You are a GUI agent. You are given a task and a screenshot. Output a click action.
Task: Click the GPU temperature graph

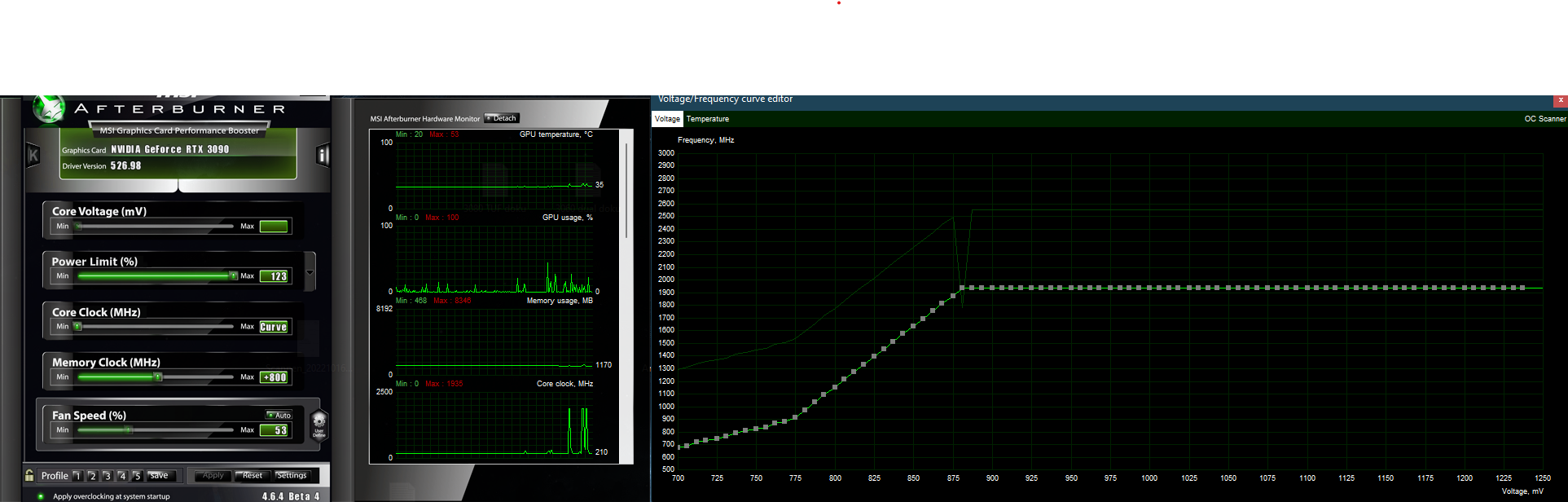(494, 176)
